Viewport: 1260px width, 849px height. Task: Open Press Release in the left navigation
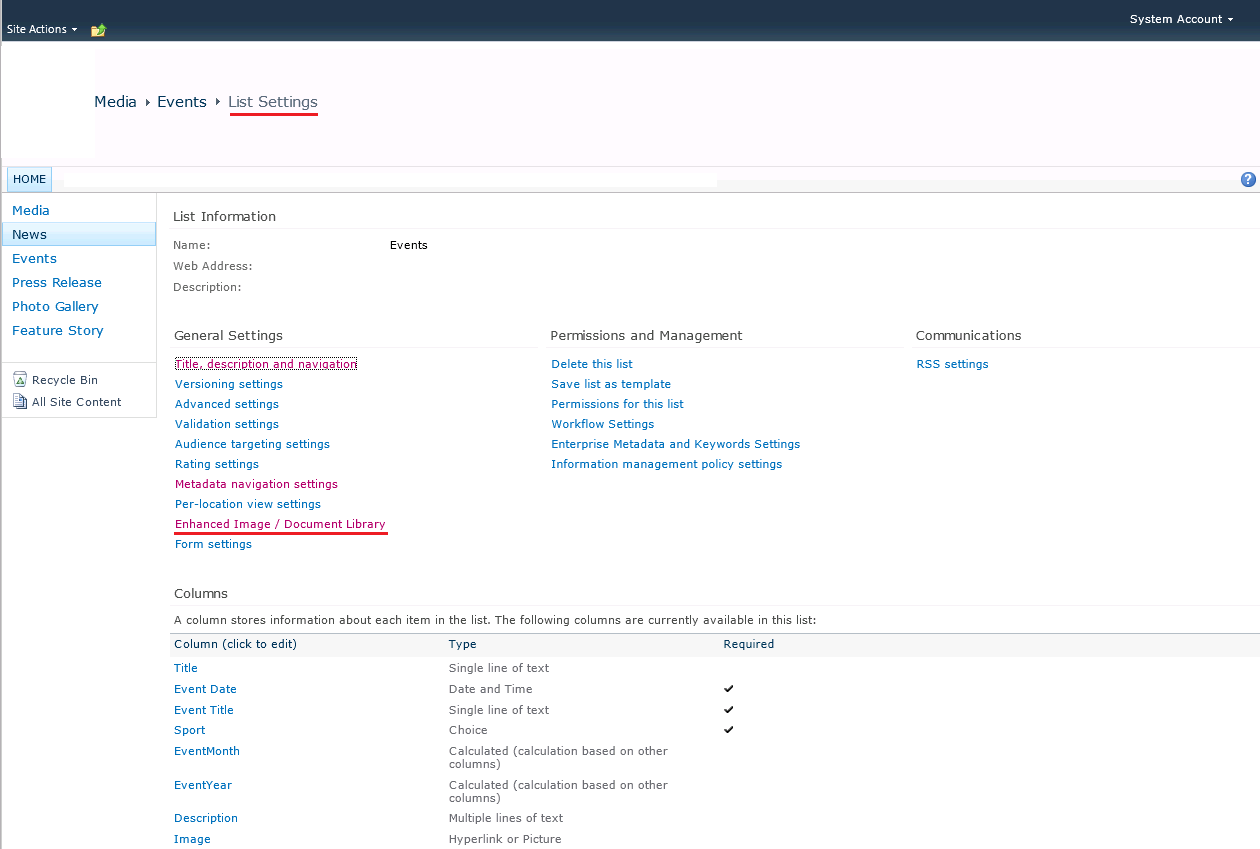pyautogui.click(x=57, y=283)
